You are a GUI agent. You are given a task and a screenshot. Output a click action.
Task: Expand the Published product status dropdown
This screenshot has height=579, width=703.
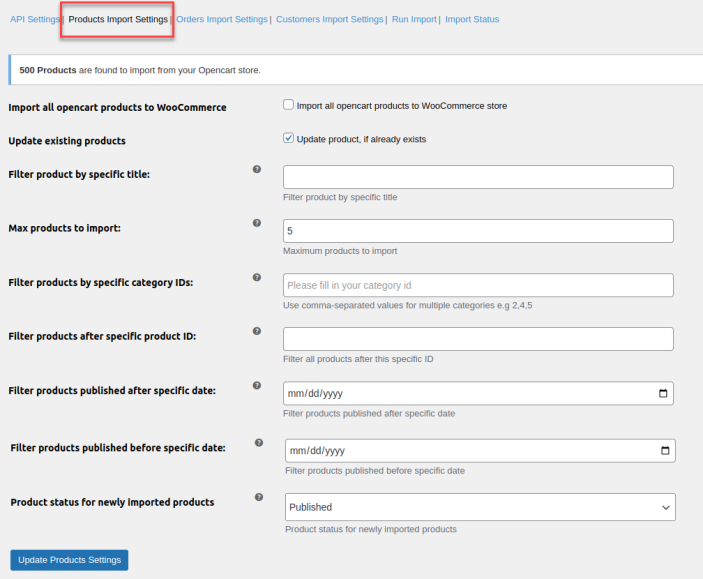pyautogui.click(x=480, y=507)
